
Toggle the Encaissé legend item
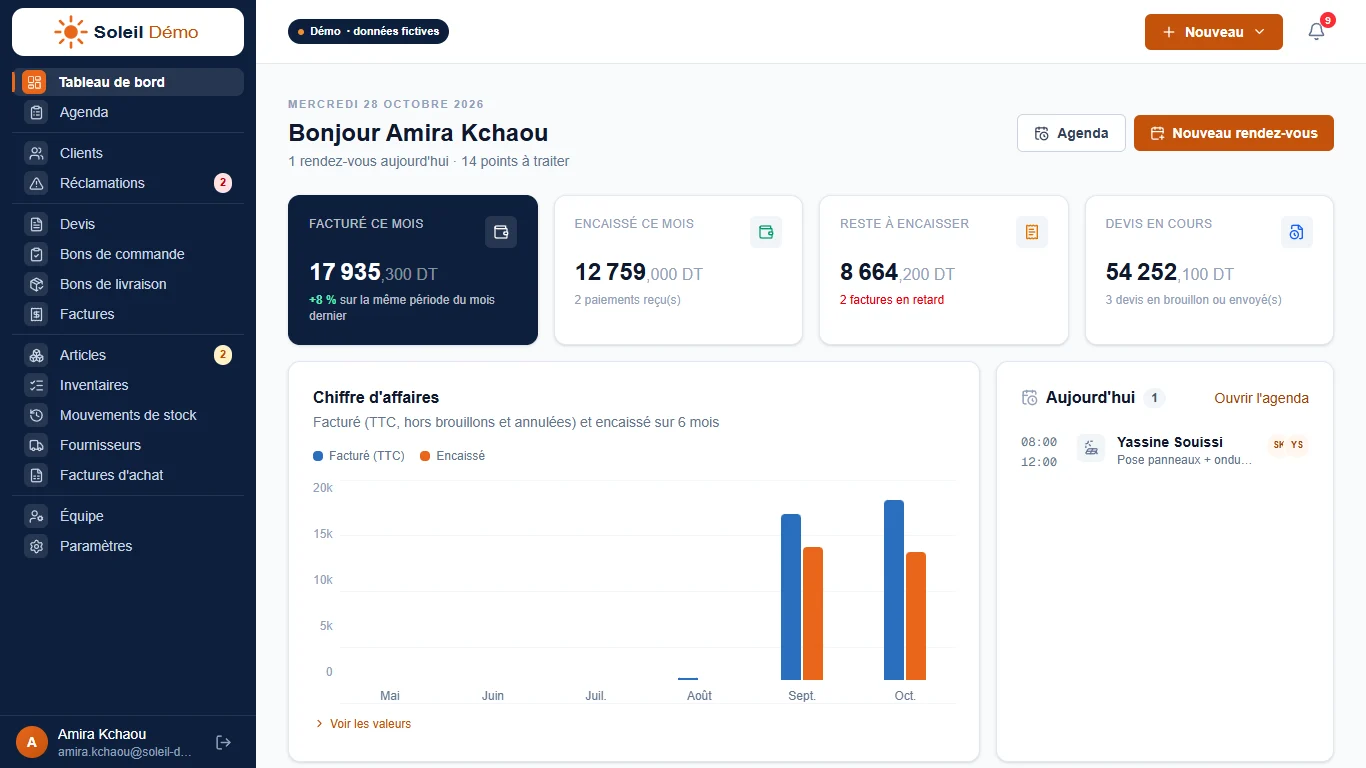(452, 456)
